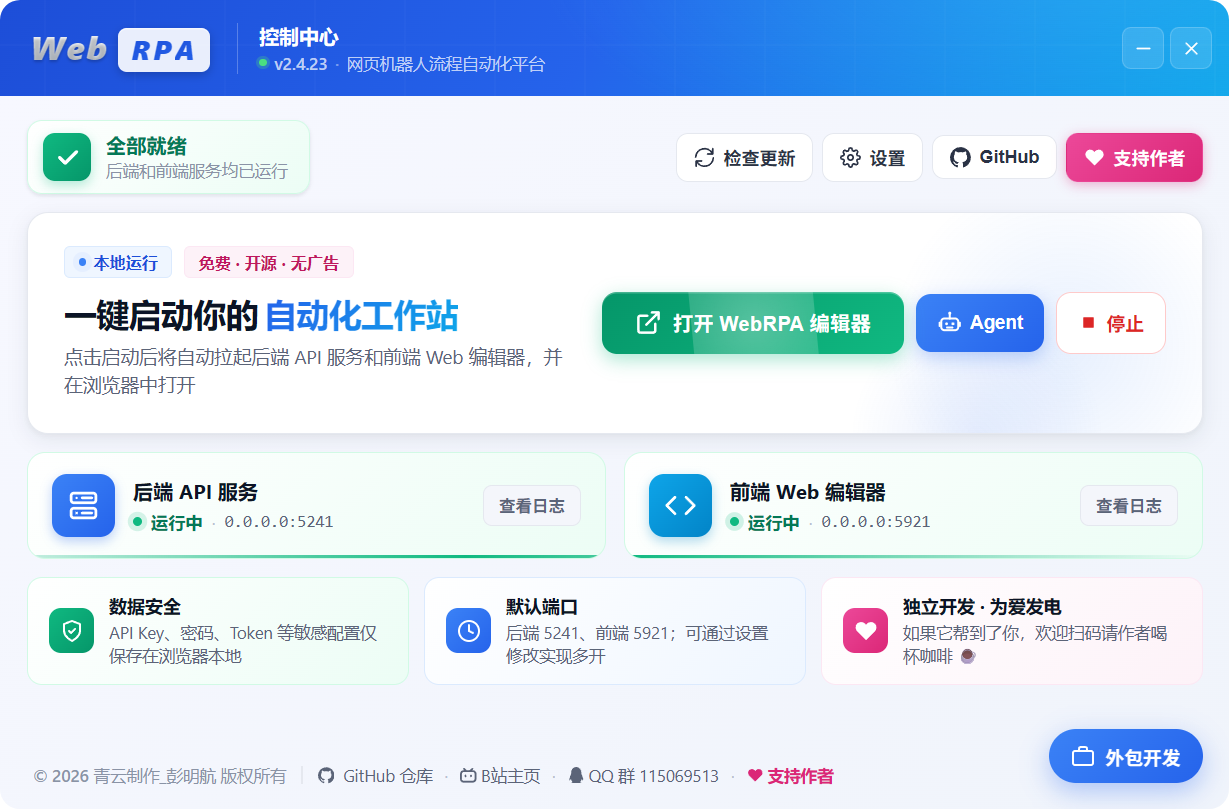Click the Bilibili icon next to B站主页
Image resolution: width=1229 pixels, height=809 pixels.
[468, 775]
